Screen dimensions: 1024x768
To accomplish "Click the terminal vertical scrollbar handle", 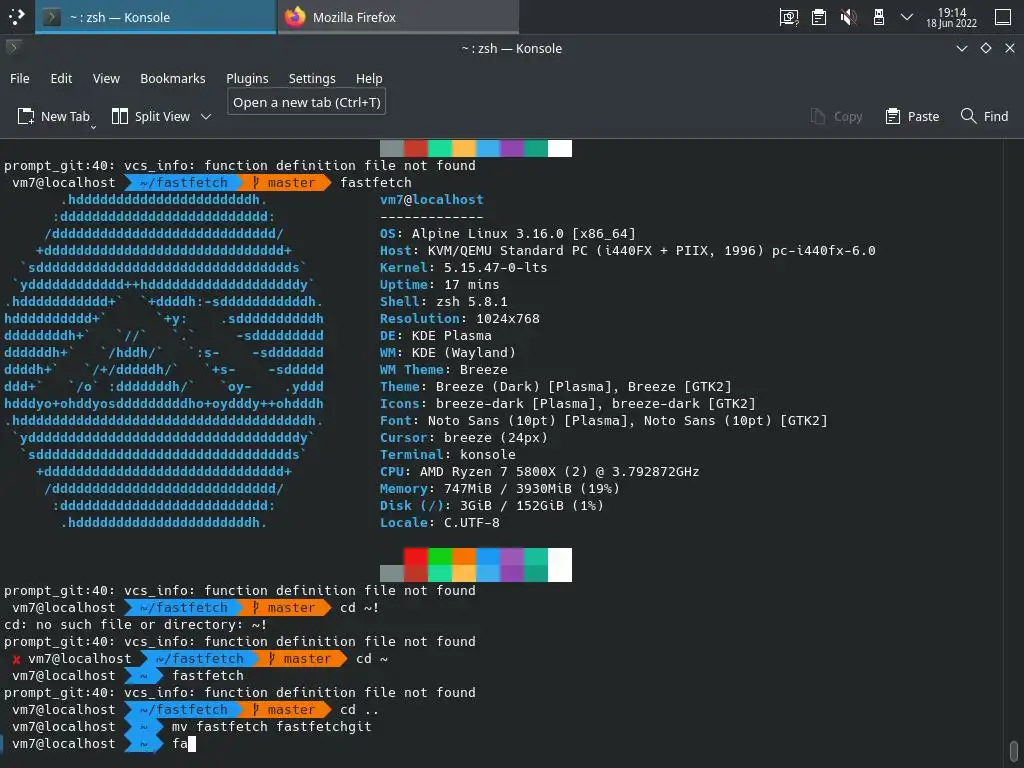I will [x=1013, y=750].
